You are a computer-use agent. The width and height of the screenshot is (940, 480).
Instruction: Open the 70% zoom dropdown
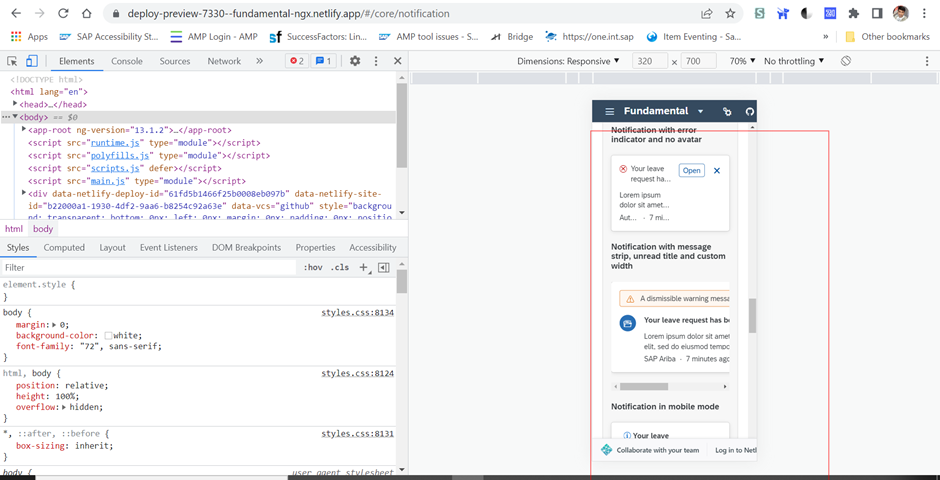coord(742,61)
